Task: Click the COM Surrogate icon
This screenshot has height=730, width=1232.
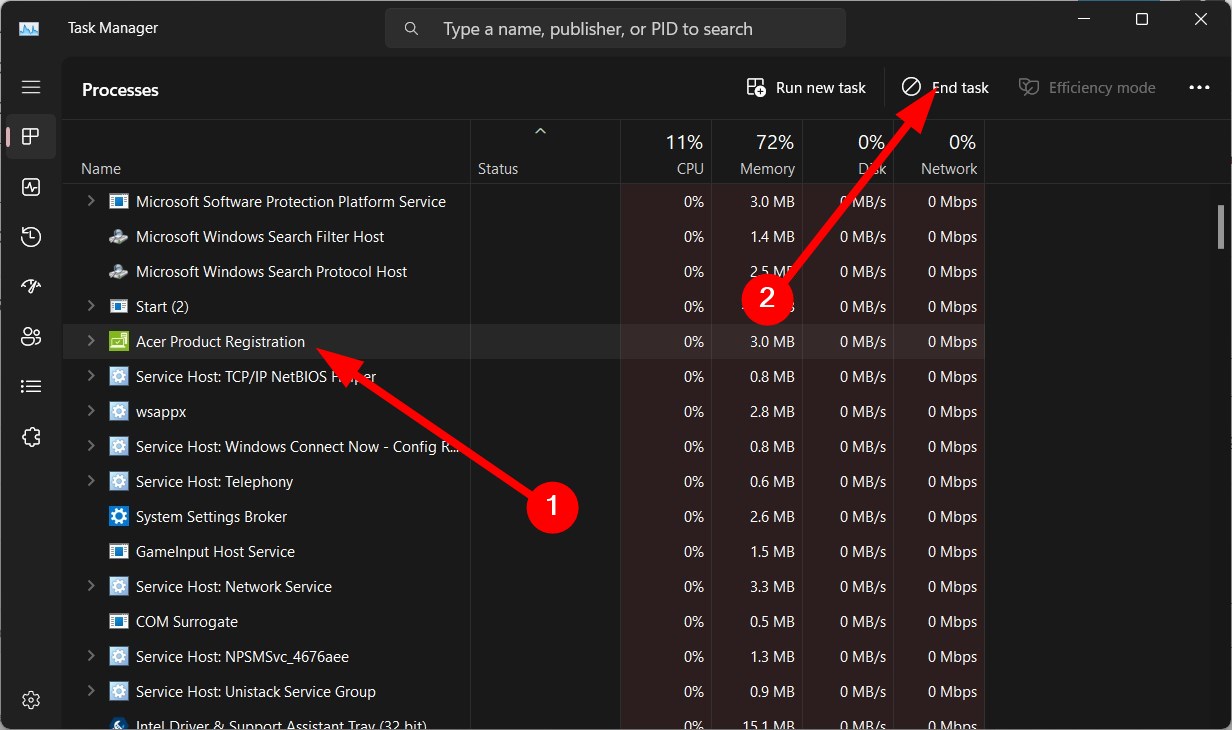Action: tap(119, 622)
